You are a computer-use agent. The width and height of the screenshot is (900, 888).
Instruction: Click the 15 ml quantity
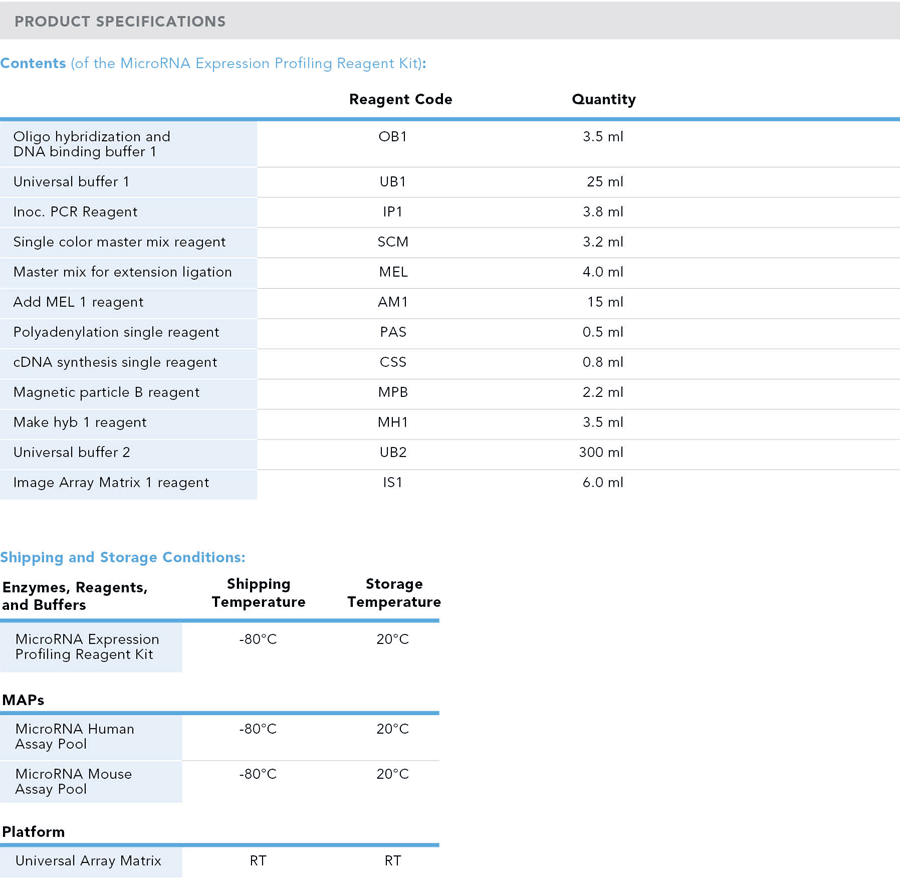click(605, 302)
